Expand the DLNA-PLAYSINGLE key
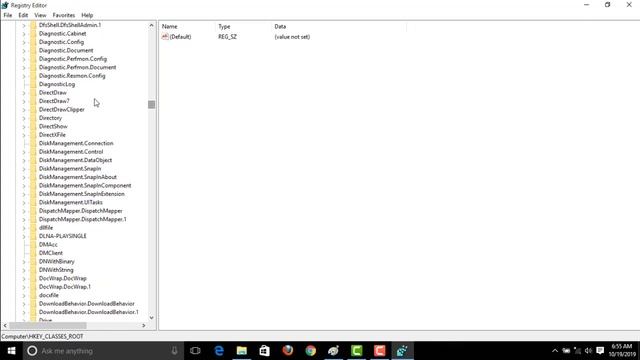The width and height of the screenshot is (640, 360). click(x=24, y=236)
